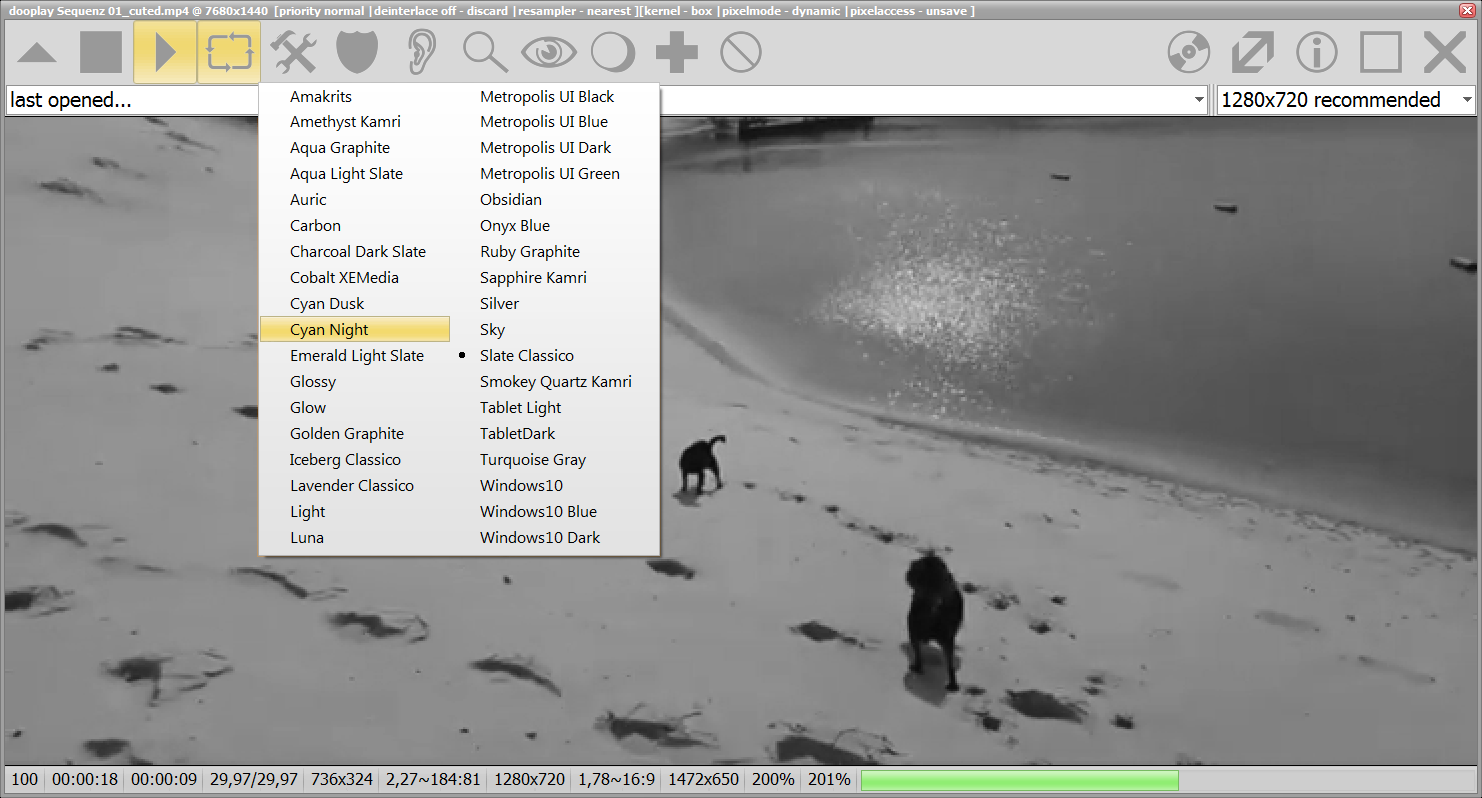The image size is (1482, 798).
Task: Click the shield icon
Action: 357,52
